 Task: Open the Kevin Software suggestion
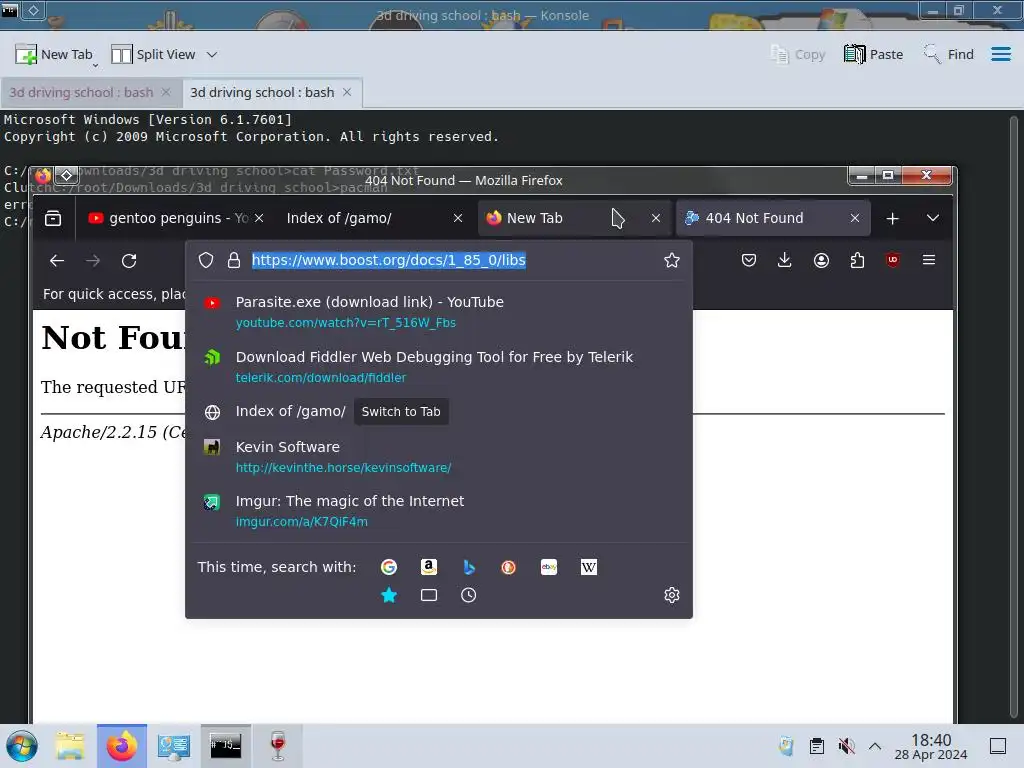coord(439,456)
